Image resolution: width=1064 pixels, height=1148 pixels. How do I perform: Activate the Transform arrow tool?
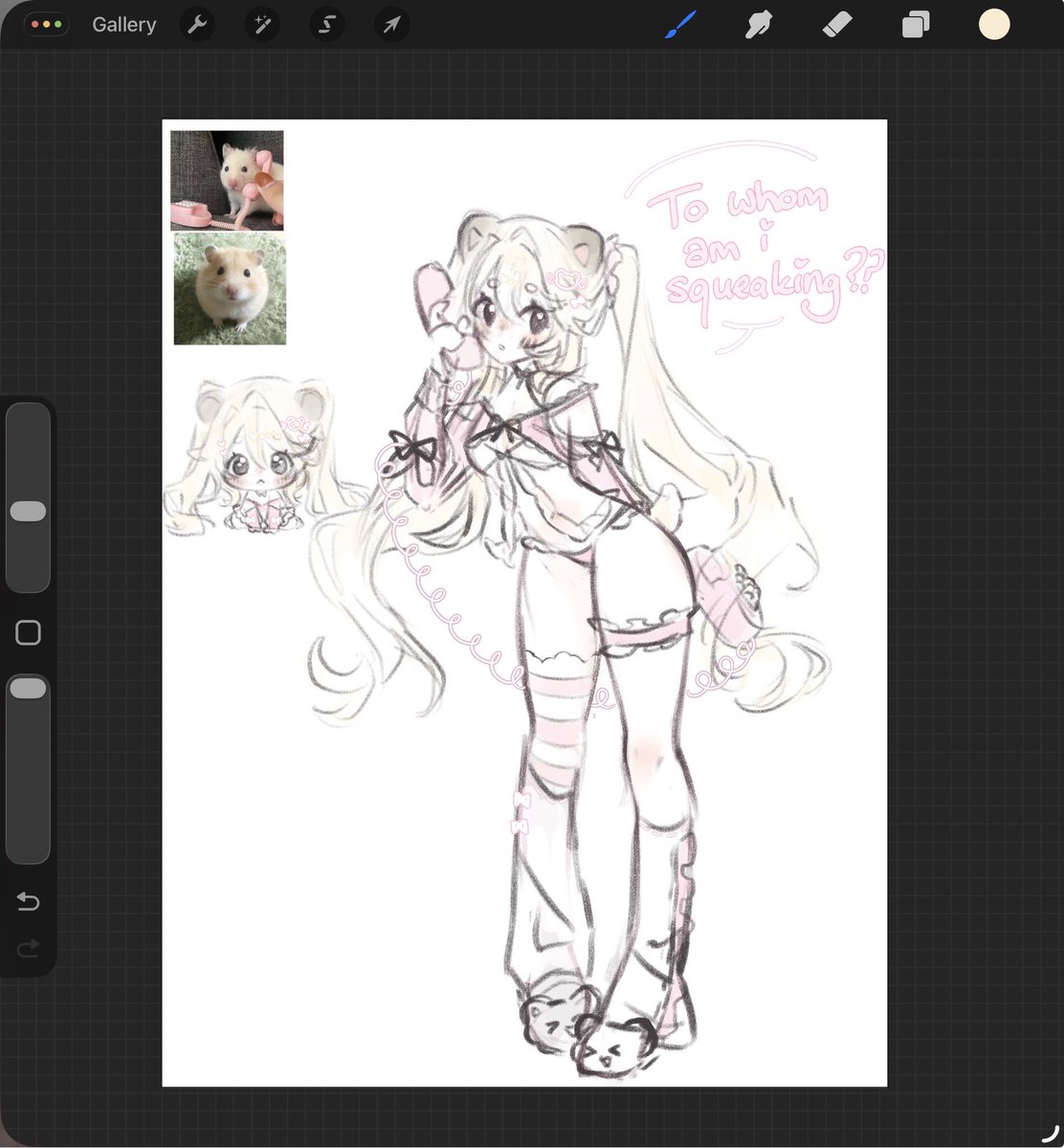pyautogui.click(x=391, y=25)
